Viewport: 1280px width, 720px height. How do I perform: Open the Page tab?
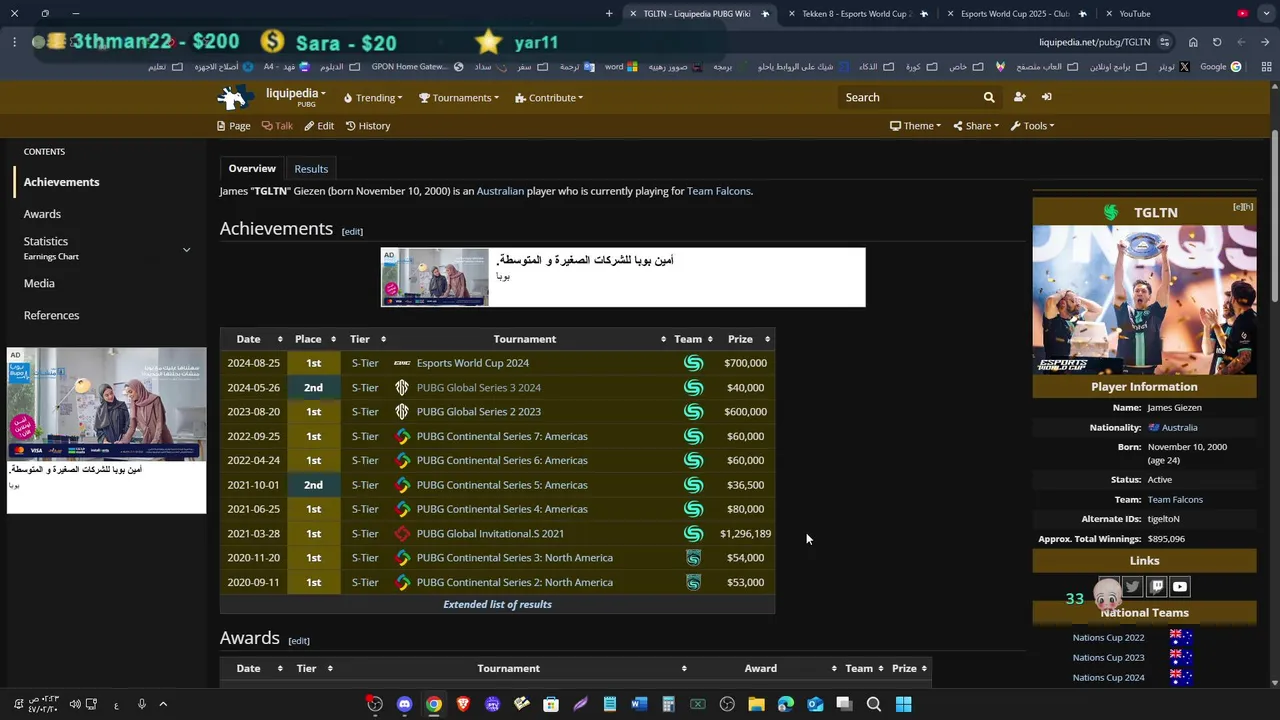[x=234, y=126]
